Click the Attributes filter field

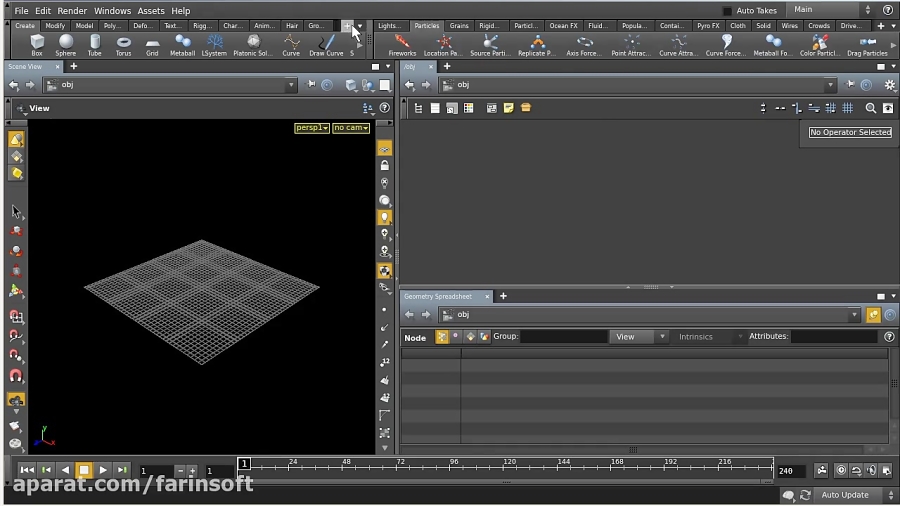tap(834, 337)
